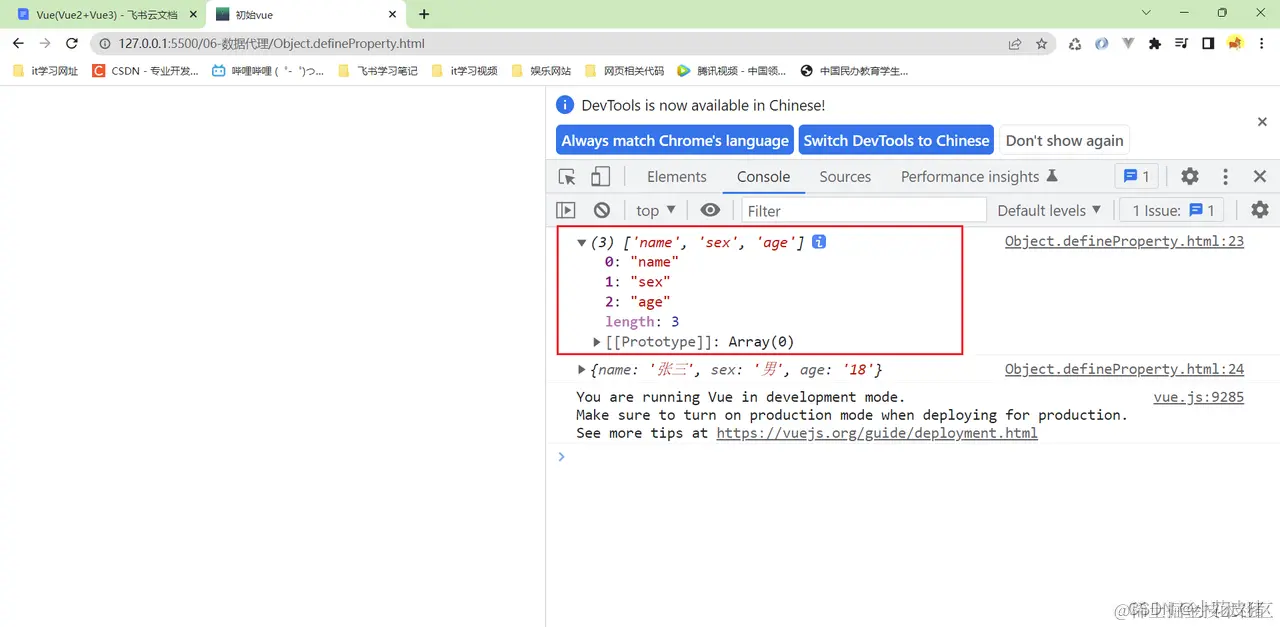Dismiss the DevTools language banner
Screen dimensions: 1280x627
(x=1262, y=121)
